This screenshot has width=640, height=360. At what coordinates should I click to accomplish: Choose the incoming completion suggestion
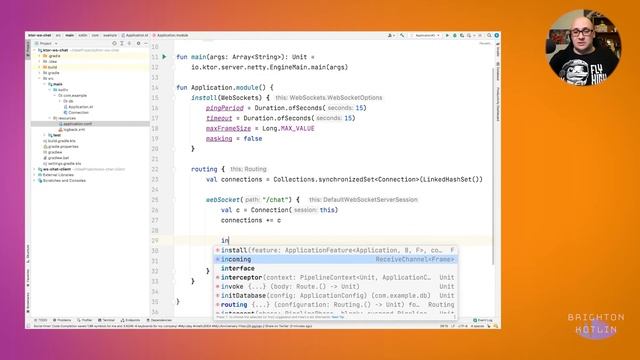(336, 259)
